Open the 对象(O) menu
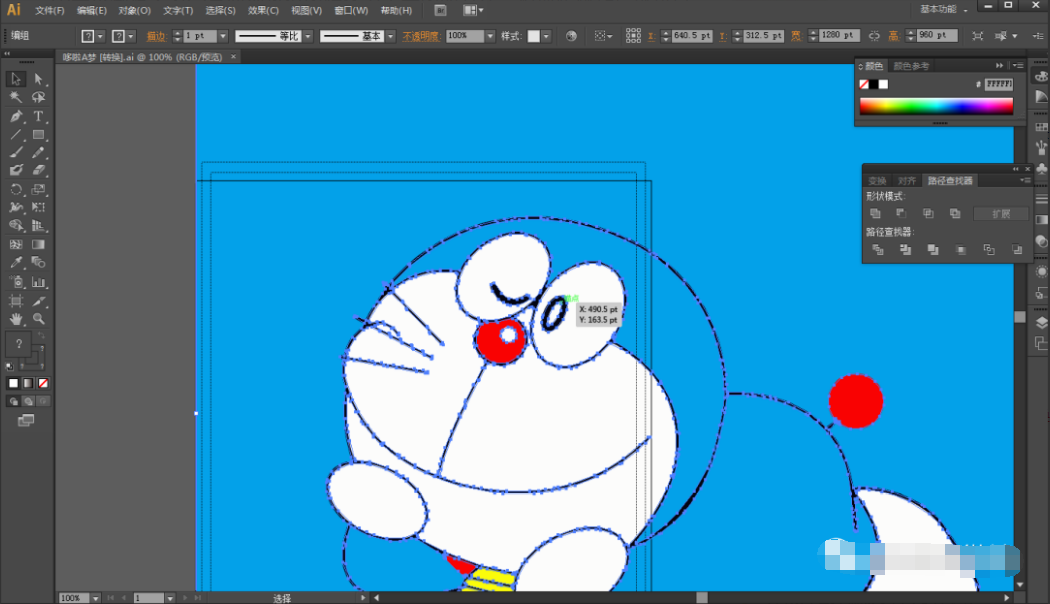Image resolution: width=1050 pixels, height=604 pixels. 135,11
